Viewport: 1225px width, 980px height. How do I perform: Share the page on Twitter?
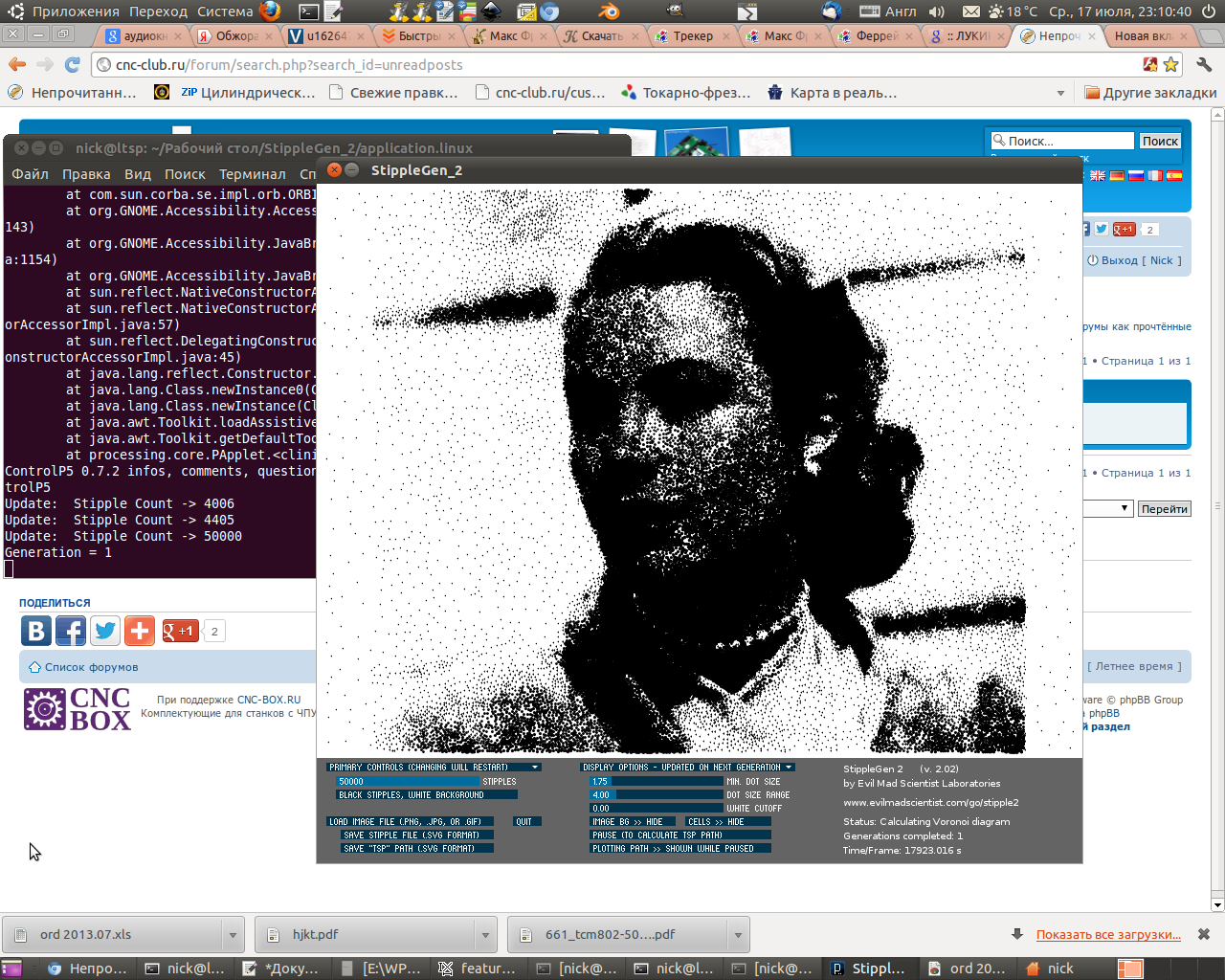click(105, 631)
